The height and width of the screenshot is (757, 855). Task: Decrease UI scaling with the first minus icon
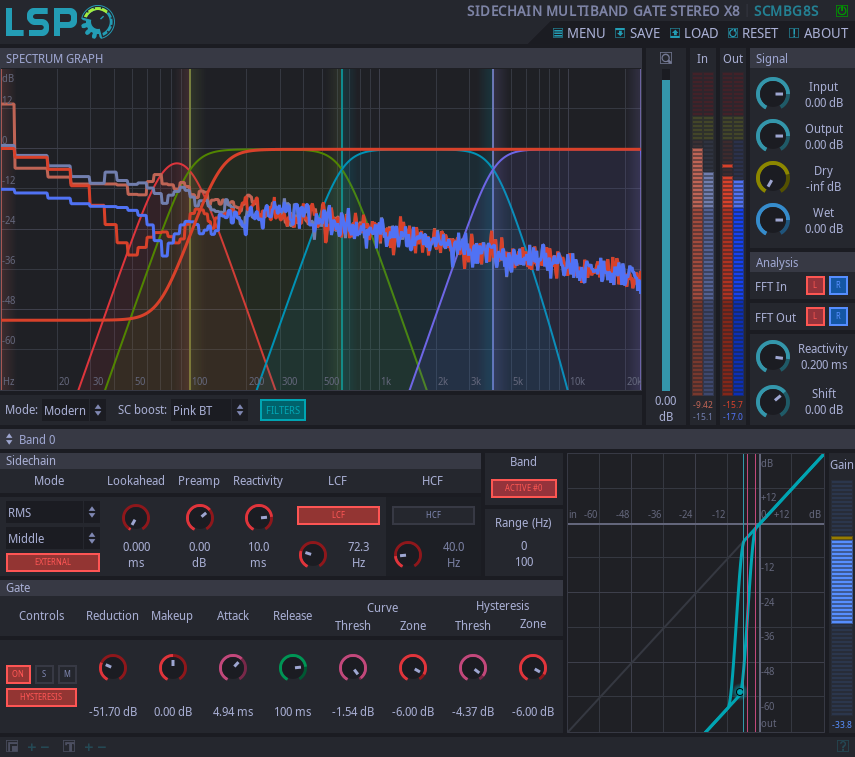point(45,747)
